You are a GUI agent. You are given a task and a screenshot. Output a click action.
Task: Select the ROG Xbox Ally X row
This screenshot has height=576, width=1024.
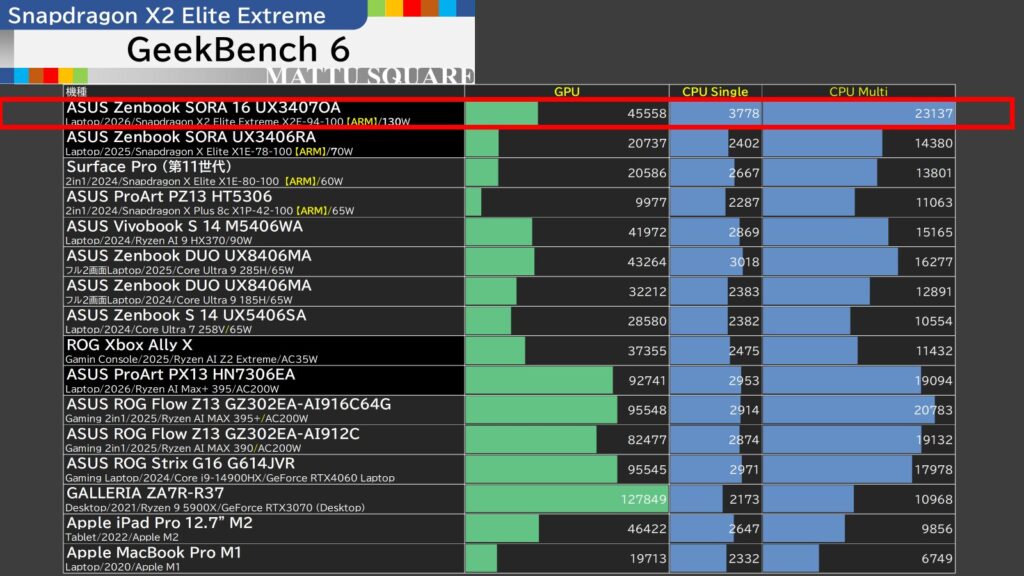129,345
